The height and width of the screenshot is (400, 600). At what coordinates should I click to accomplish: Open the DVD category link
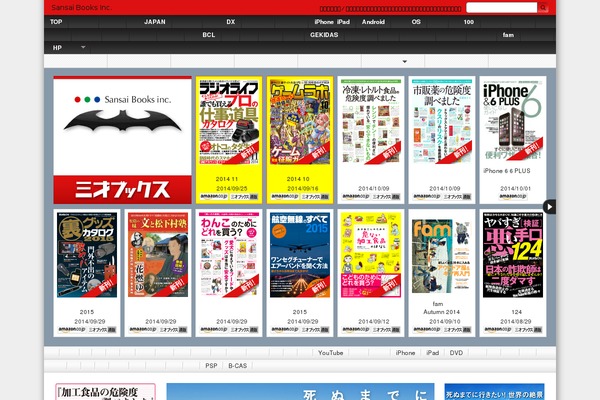456,353
